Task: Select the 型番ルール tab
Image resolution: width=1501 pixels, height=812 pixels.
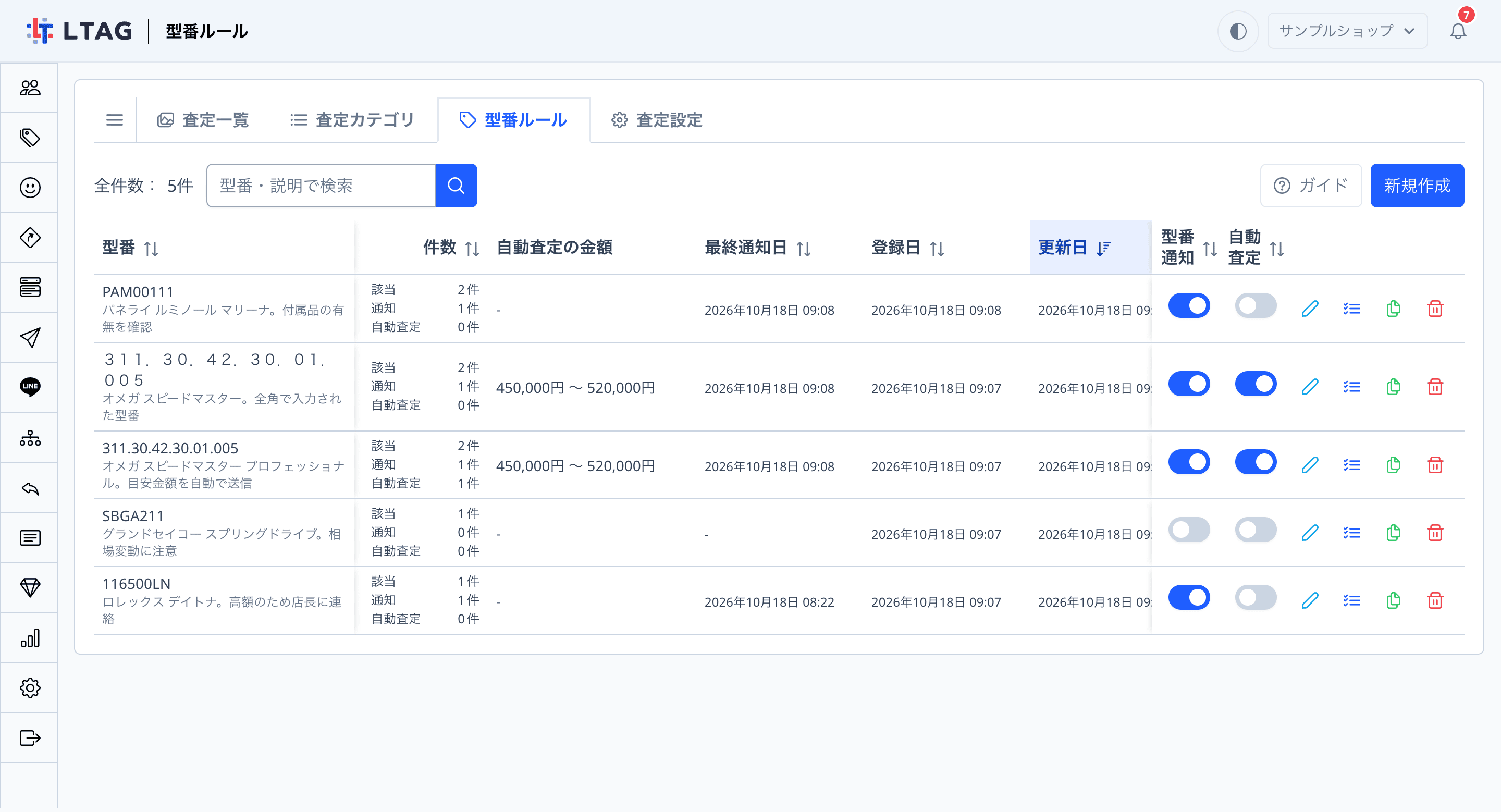Action: tap(513, 120)
